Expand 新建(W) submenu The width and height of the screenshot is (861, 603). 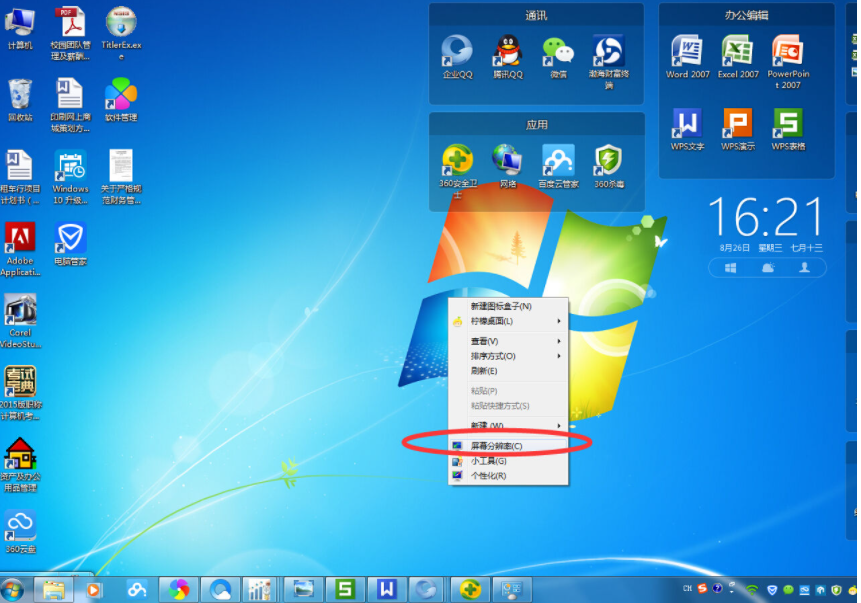click(508, 425)
